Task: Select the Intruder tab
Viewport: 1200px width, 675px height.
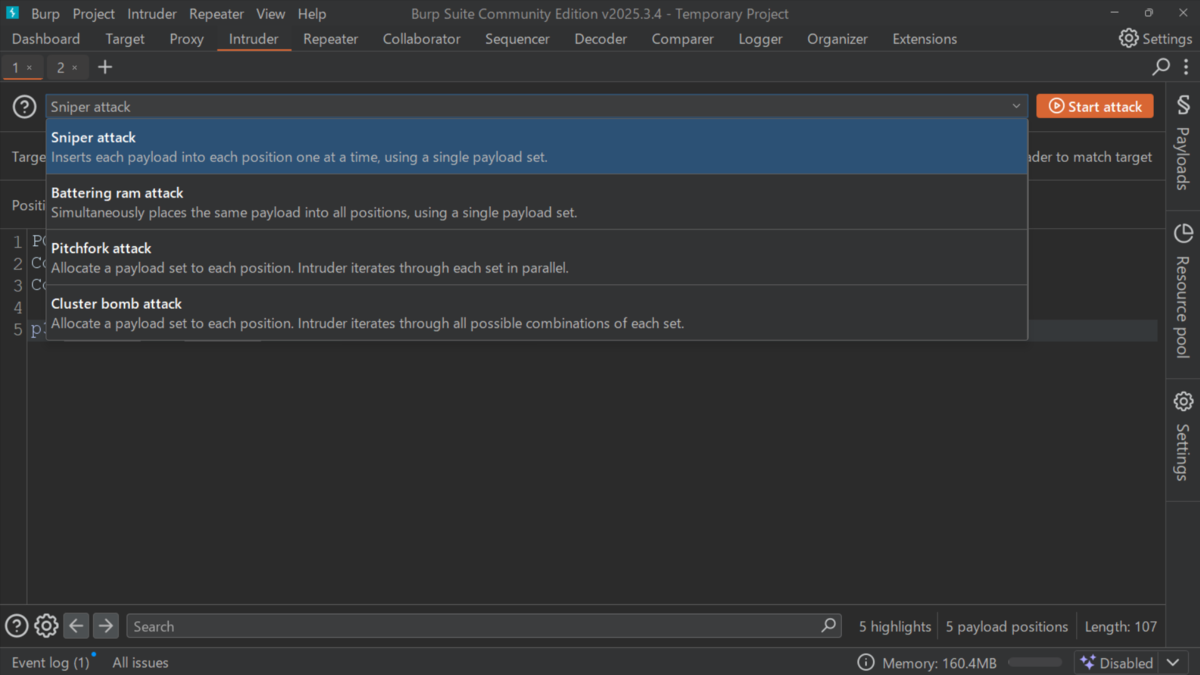Action: pyautogui.click(x=254, y=39)
